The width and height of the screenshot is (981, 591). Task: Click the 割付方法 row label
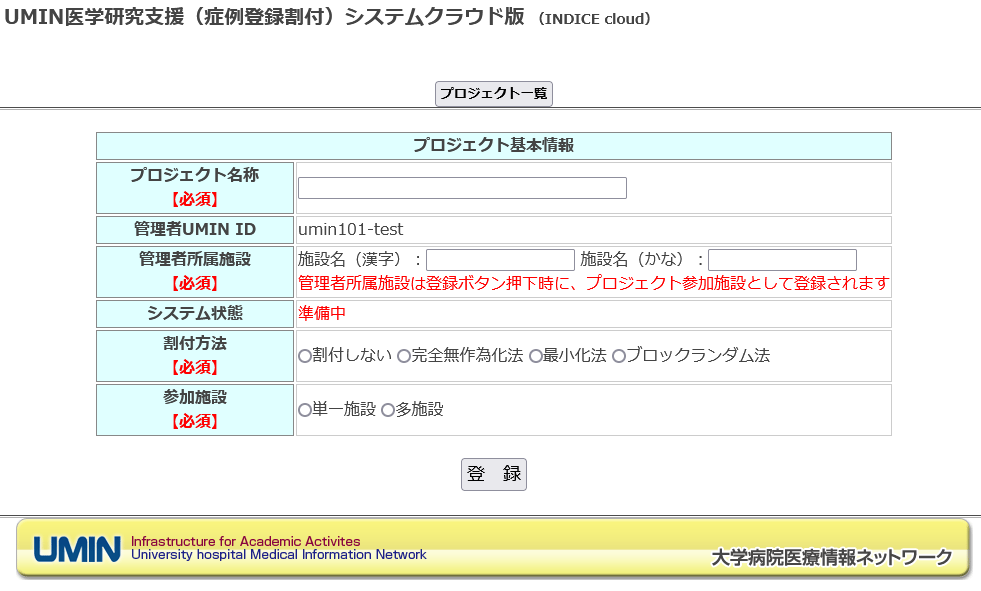click(x=195, y=343)
